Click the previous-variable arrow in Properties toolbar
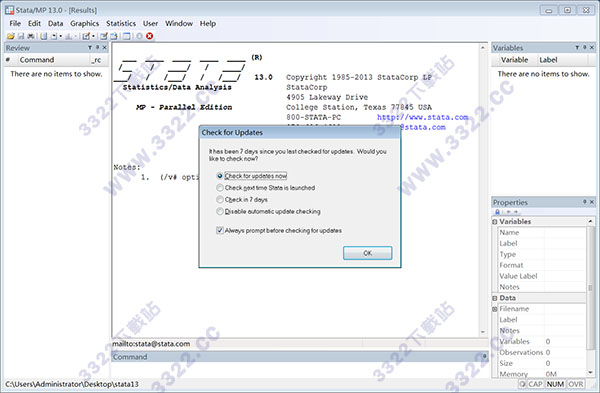Viewport: 600px width, 393px height. 509,212
